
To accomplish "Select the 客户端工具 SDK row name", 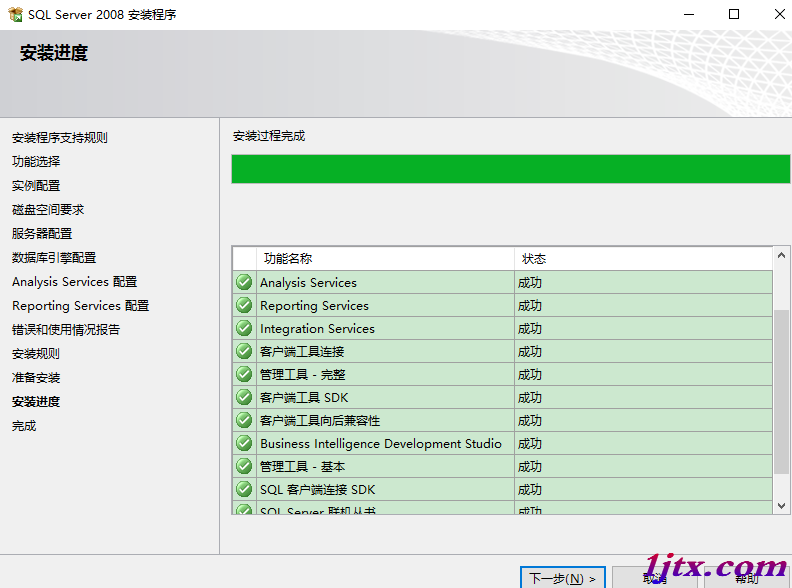I will (304, 398).
